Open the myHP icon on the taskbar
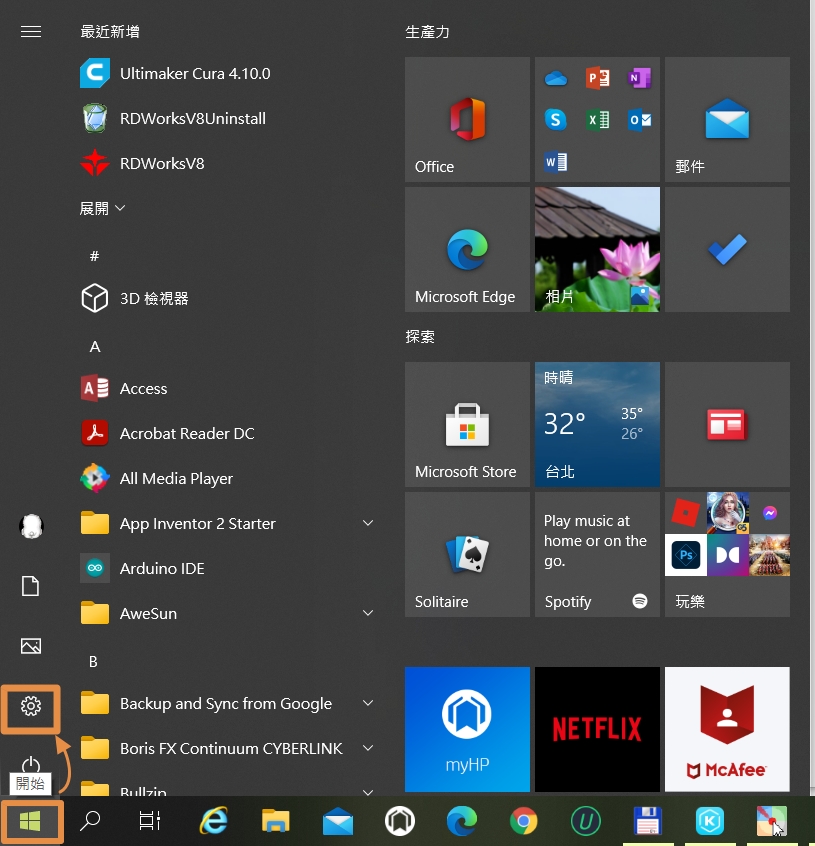The height and width of the screenshot is (846, 815). click(x=400, y=821)
